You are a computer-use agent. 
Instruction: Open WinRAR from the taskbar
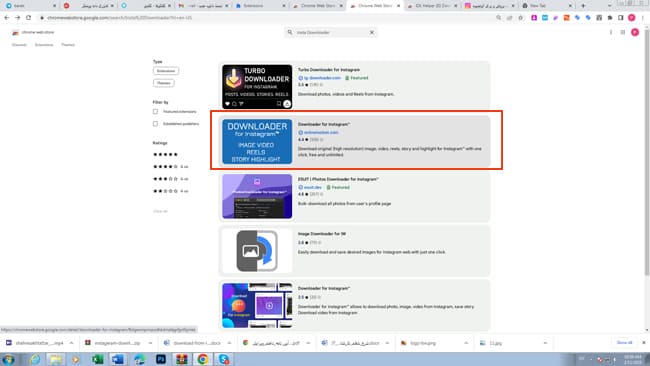tap(182, 359)
